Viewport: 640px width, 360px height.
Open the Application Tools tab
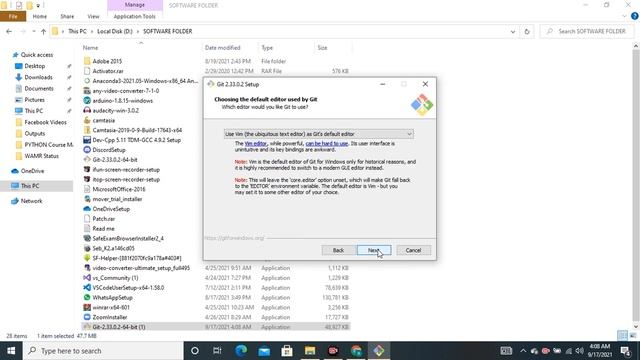[x=134, y=16]
